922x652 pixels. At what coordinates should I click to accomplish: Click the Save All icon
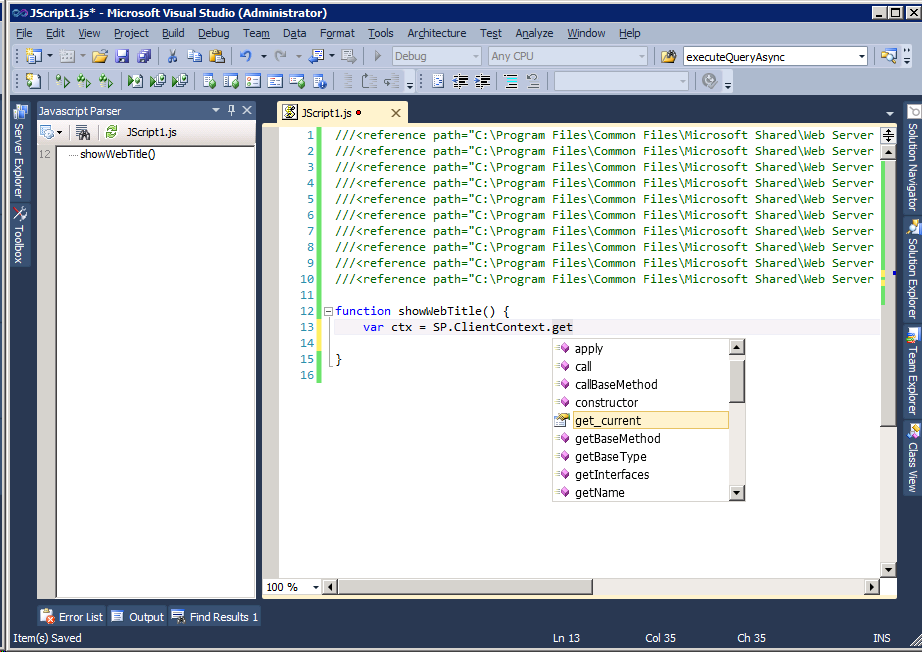pos(144,56)
